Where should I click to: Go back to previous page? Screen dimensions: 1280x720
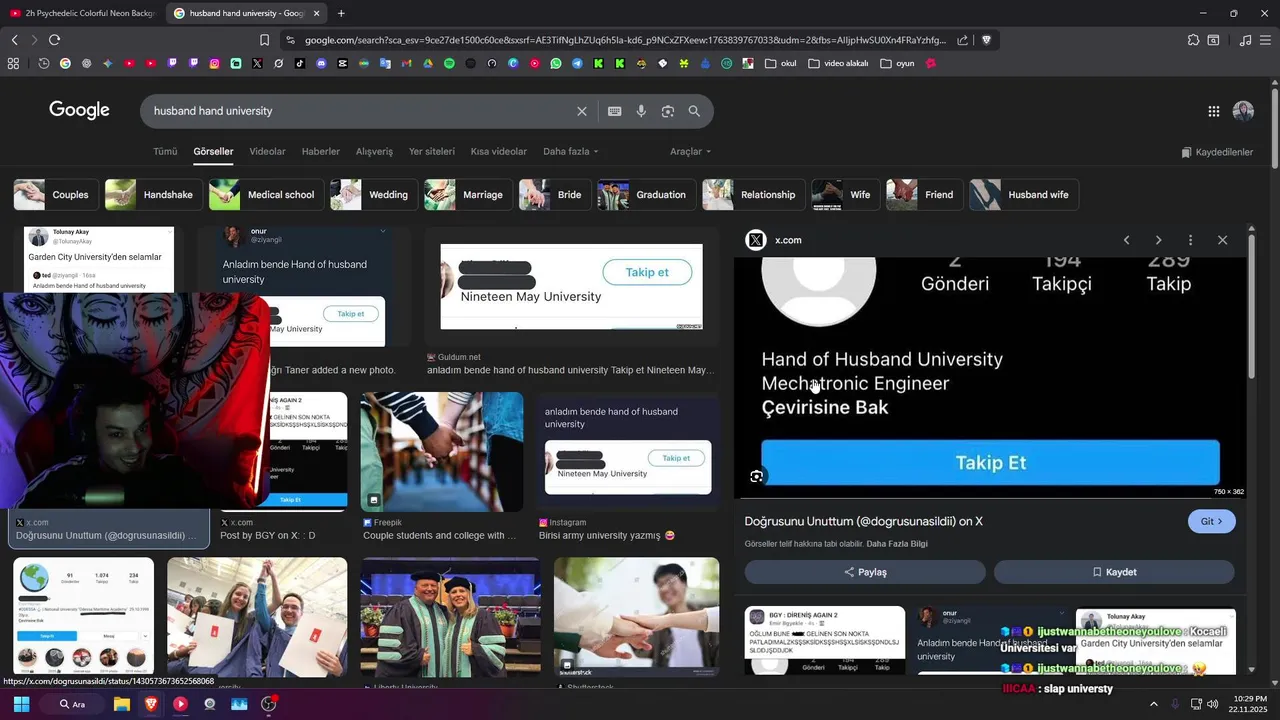point(14,40)
